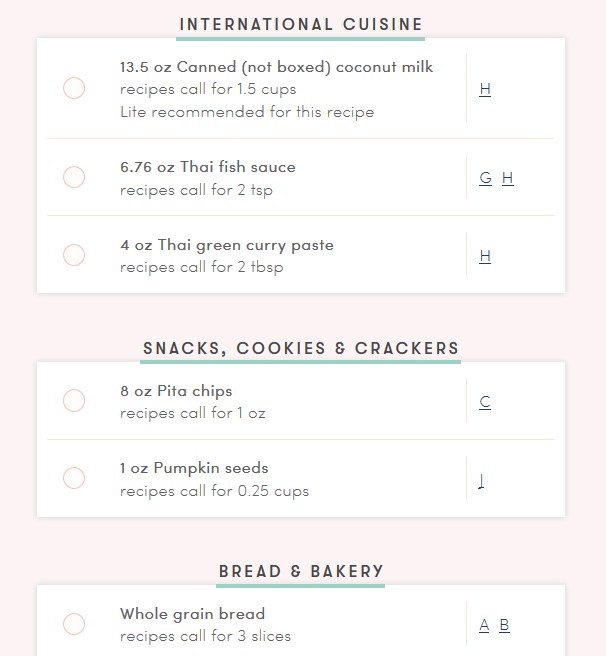Check off the Pita chips item
Viewport: 606px width, 656px height.
[74, 401]
